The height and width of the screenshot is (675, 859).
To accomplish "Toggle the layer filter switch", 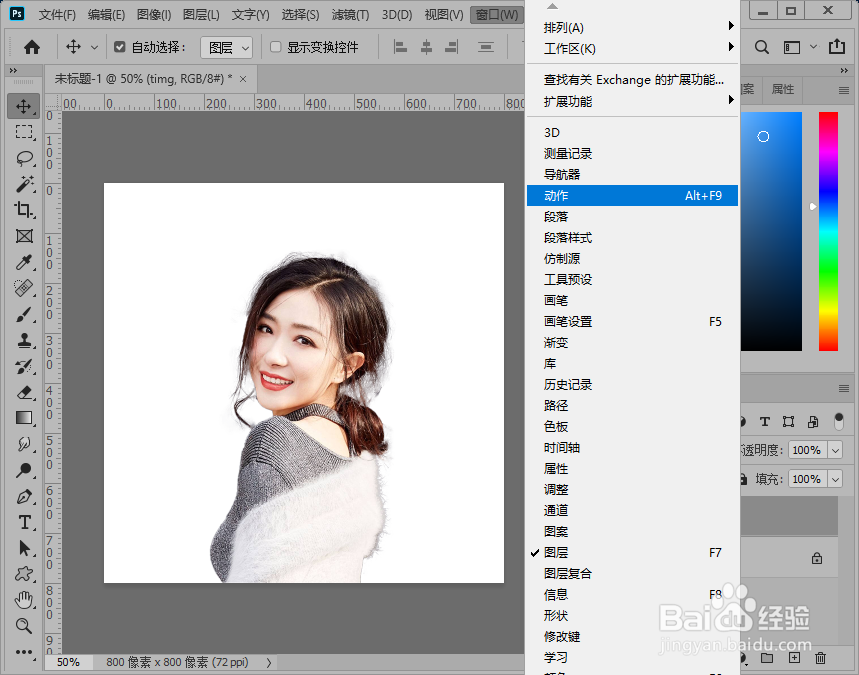I will click(x=838, y=421).
